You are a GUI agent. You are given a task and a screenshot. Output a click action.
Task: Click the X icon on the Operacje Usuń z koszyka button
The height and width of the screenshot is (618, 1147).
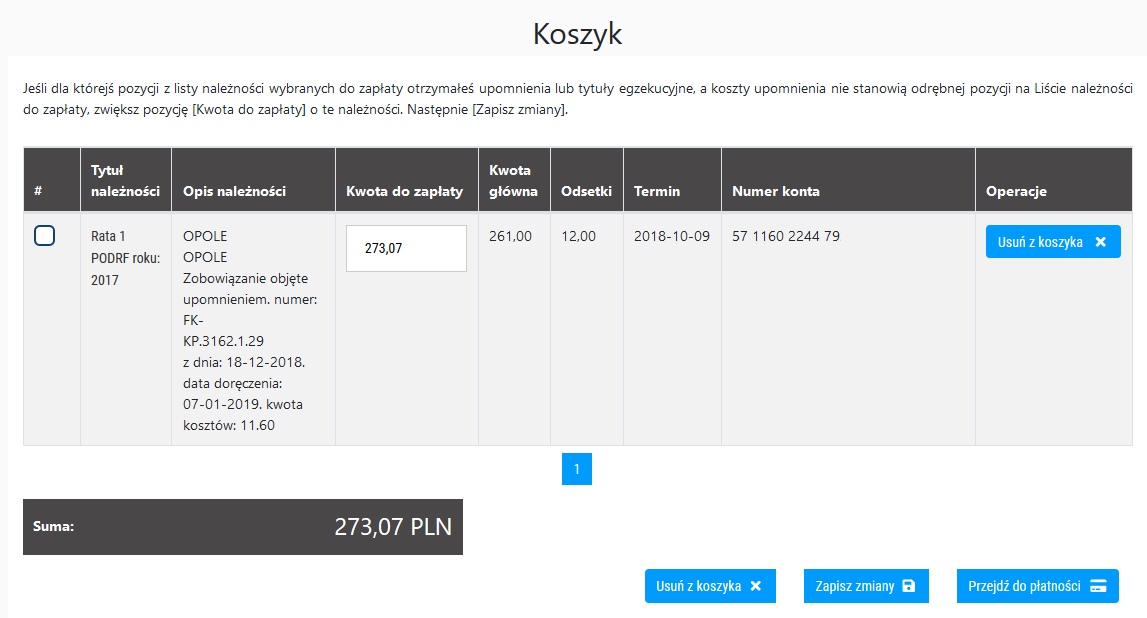point(1100,242)
